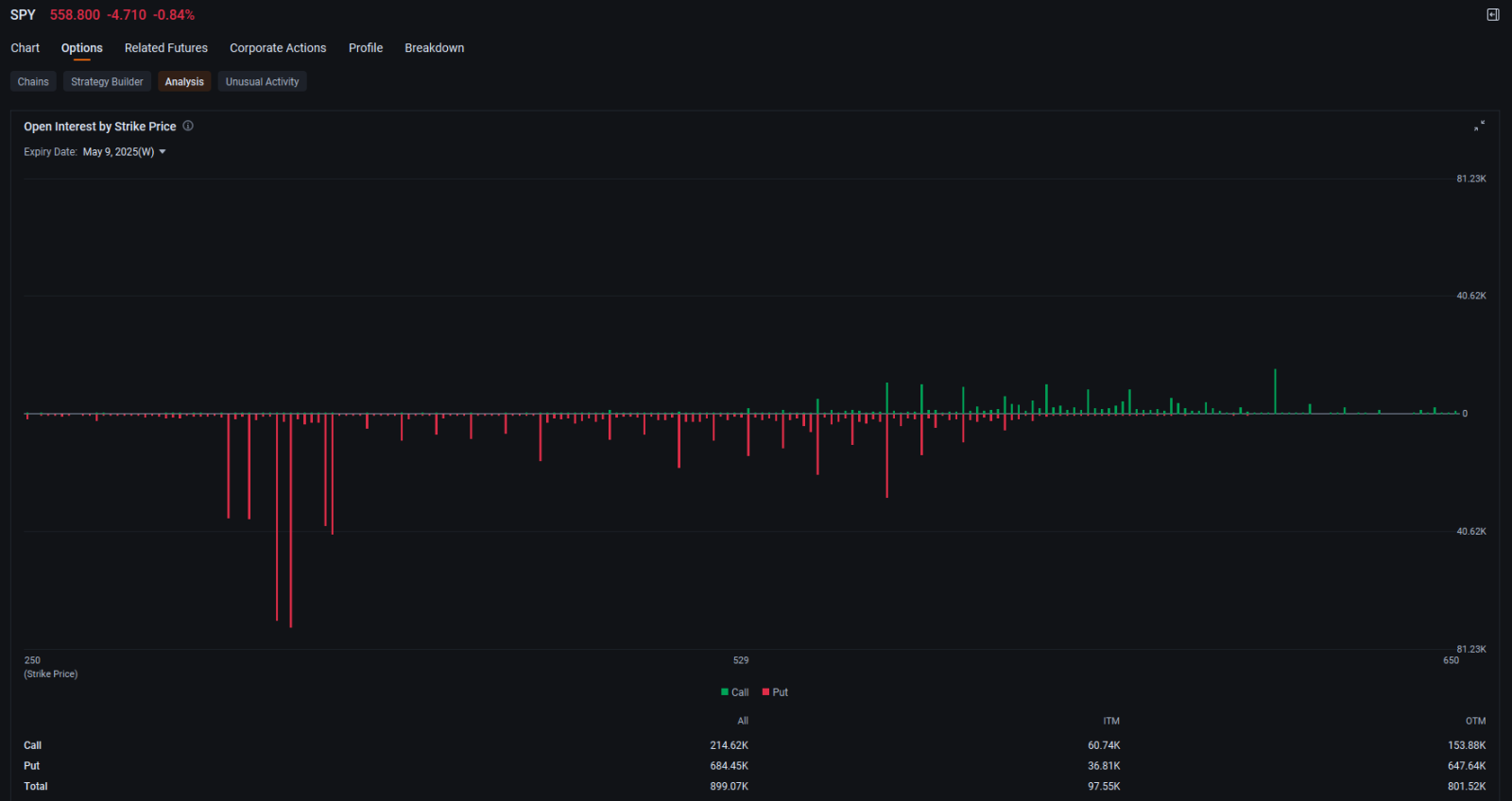
Task: Click the 529 strike price axis label
Action: click(741, 660)
